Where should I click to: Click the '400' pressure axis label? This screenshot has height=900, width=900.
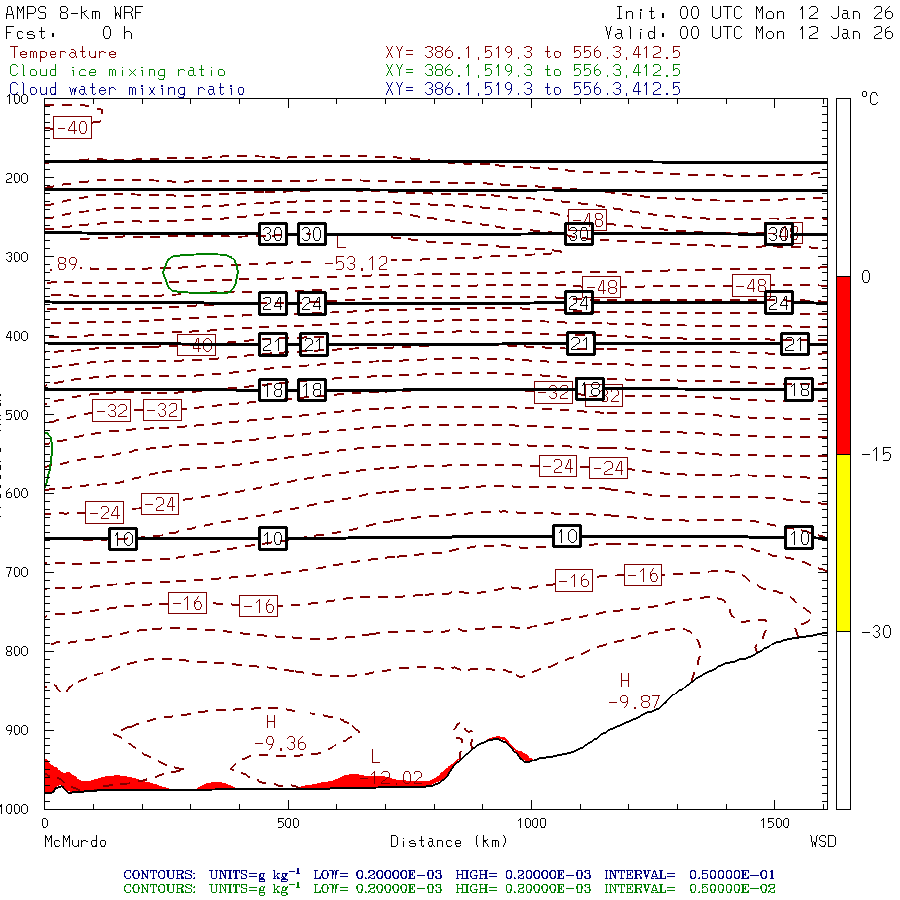[x=17, y=336]
